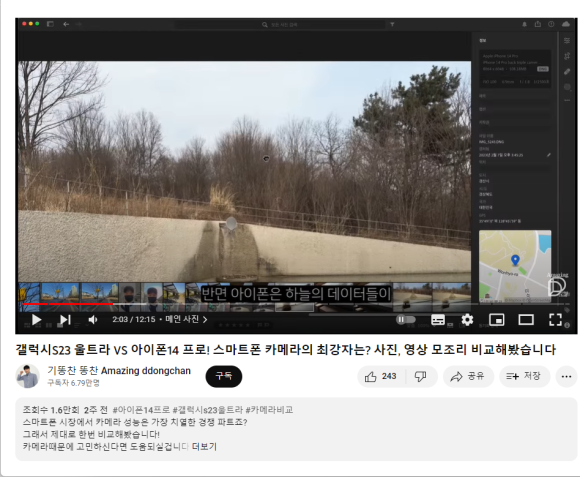Skip to next video
Image resolution: width=580 pixels, height=477 pixels.
65,320
